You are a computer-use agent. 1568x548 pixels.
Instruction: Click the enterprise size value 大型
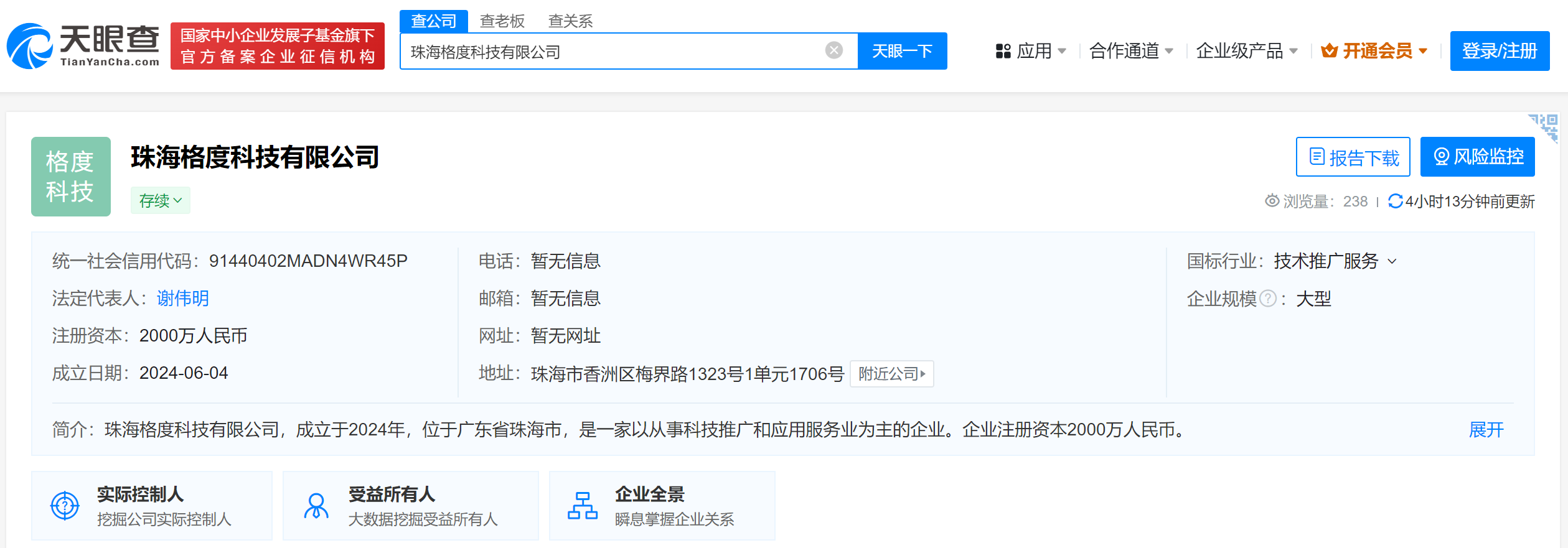click(x=1313, y=299)
